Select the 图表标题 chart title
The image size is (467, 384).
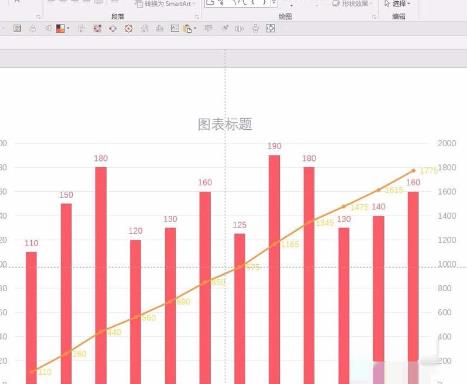pyautogui.click(x=225, y=124)
